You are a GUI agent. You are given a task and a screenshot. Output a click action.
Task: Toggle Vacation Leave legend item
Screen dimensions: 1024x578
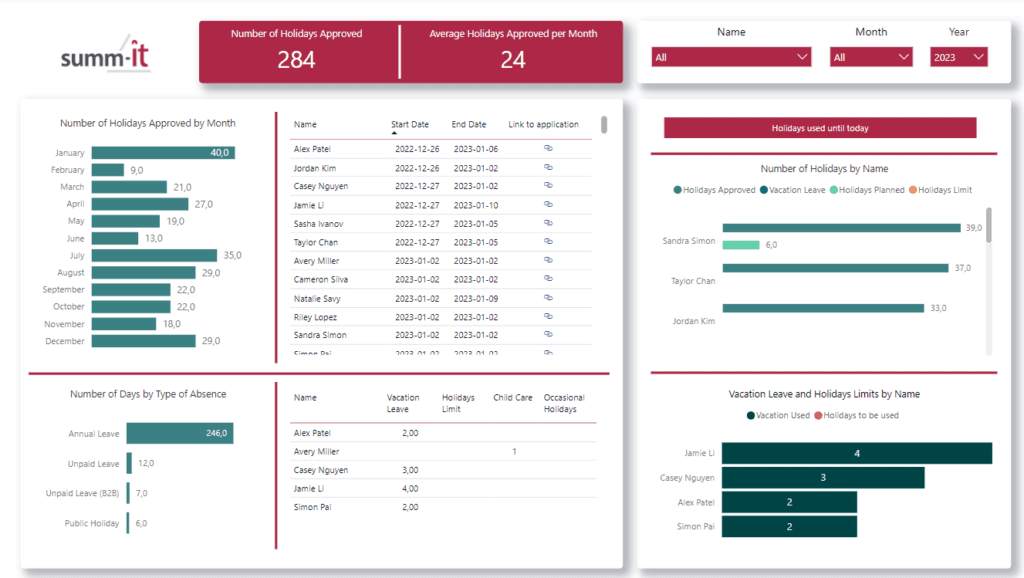click(x=792, y=190)
